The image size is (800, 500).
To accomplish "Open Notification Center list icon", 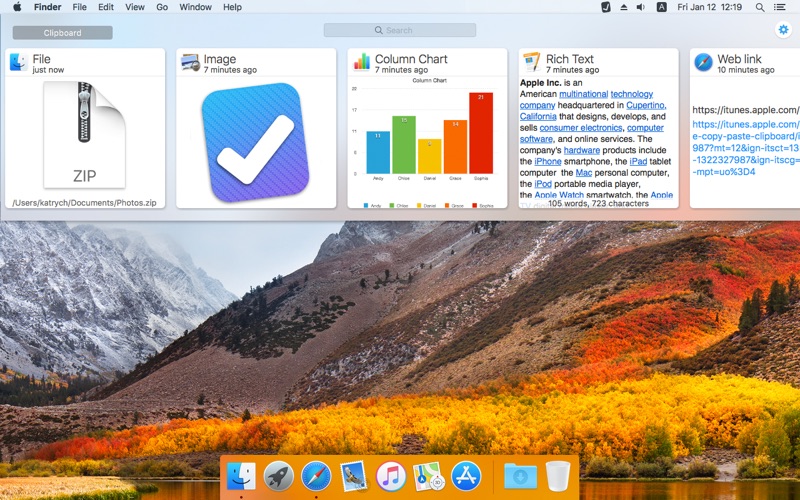I will [x=783, y=7].
